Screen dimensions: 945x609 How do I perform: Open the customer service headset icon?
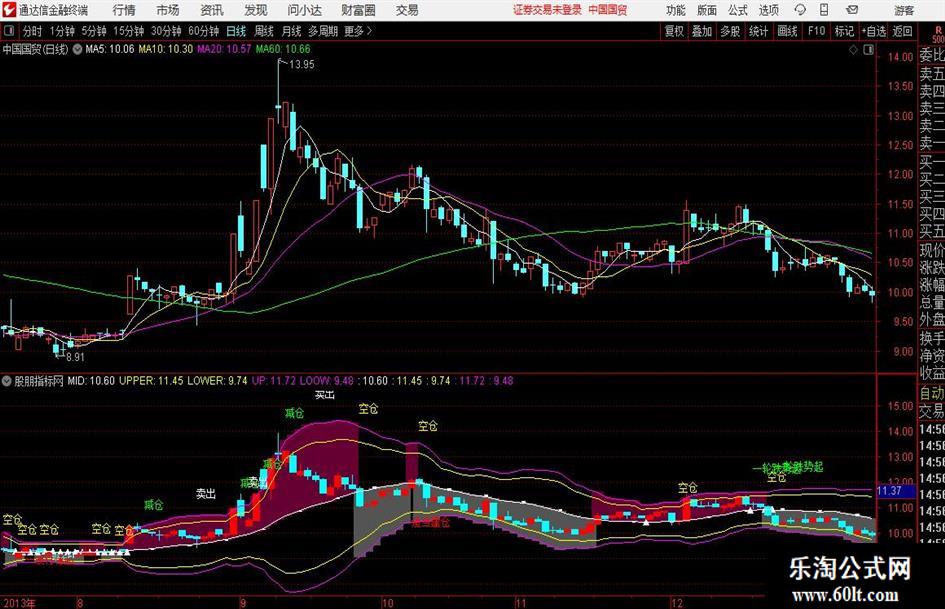point(800,10)
